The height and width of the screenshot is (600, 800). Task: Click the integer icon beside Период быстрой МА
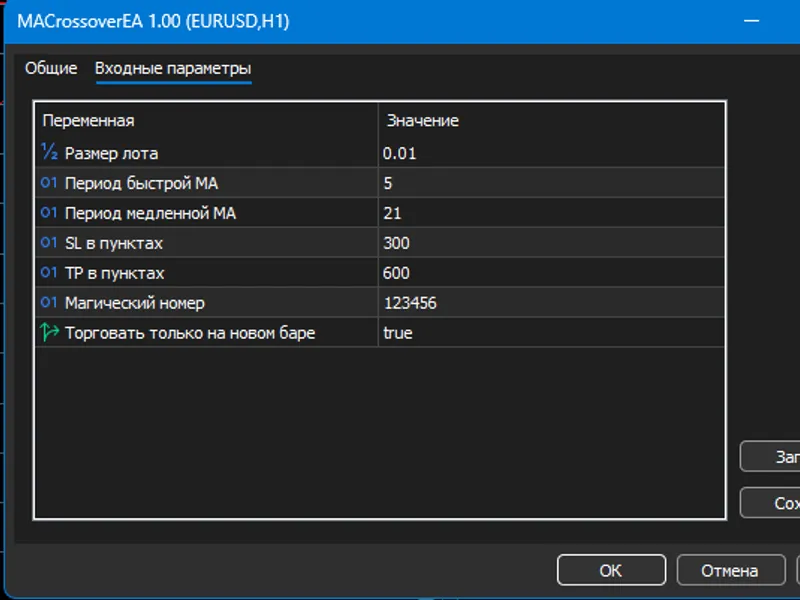pyautogui.click(x=49, y=183)
